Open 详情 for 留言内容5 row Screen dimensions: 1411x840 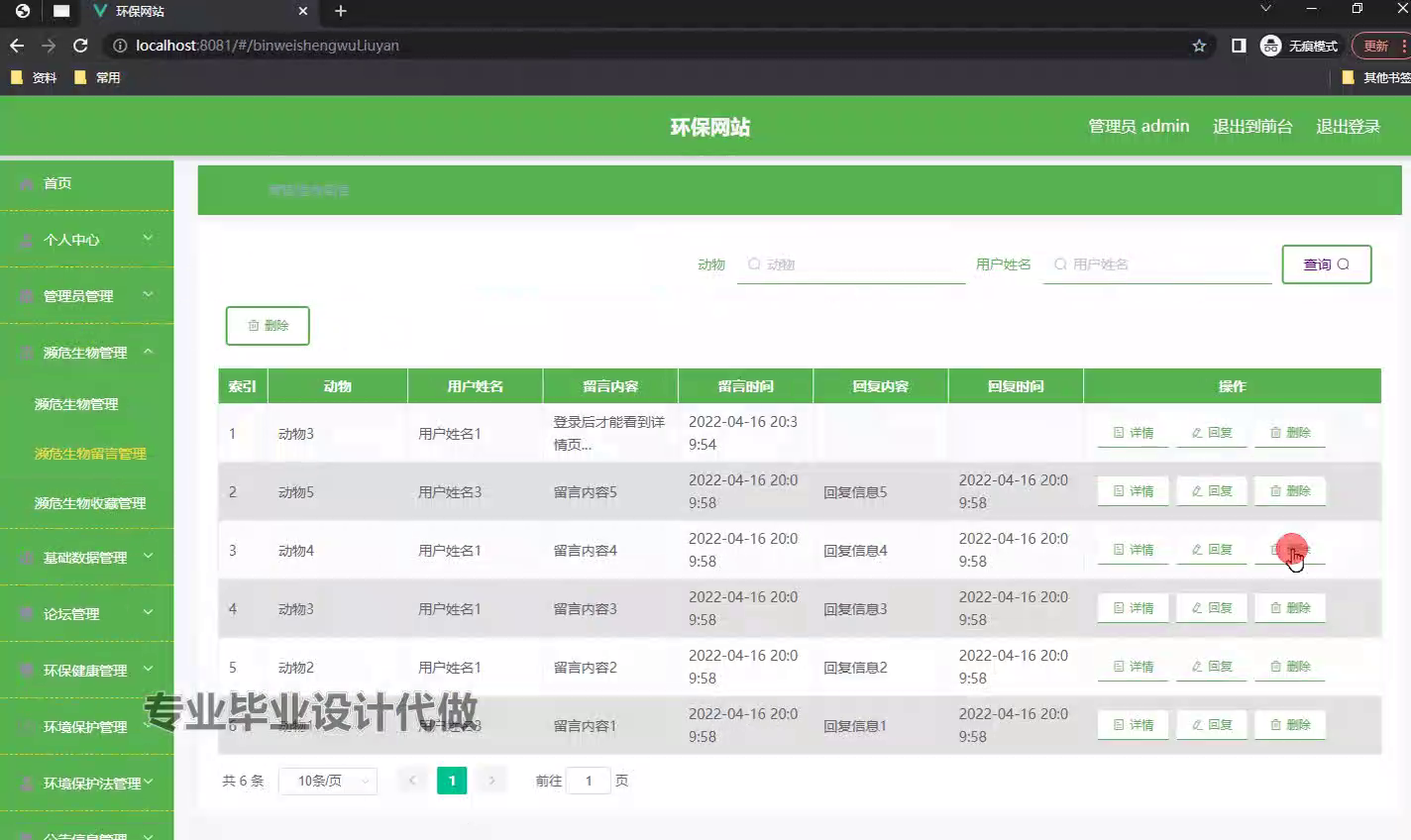1133,491
